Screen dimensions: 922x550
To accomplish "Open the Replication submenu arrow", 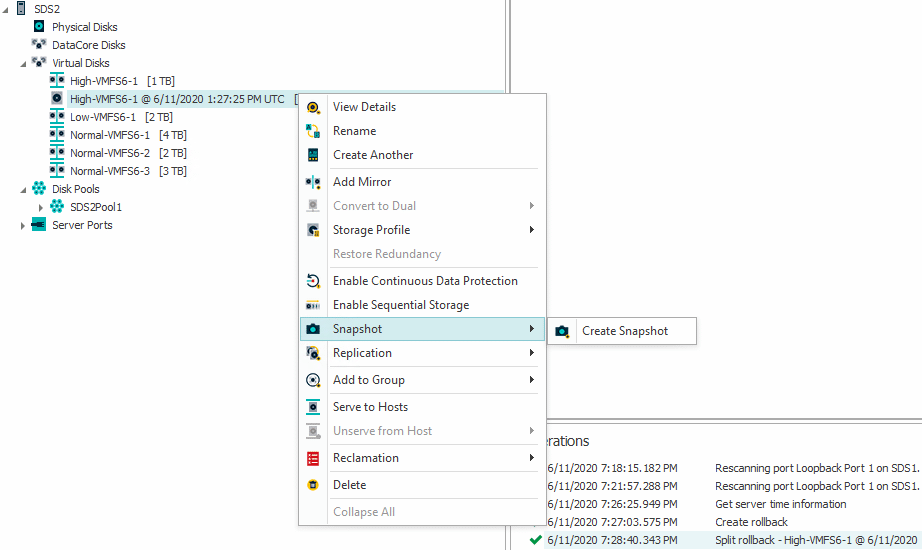I will pyautogui.click(x=532, y=352).
